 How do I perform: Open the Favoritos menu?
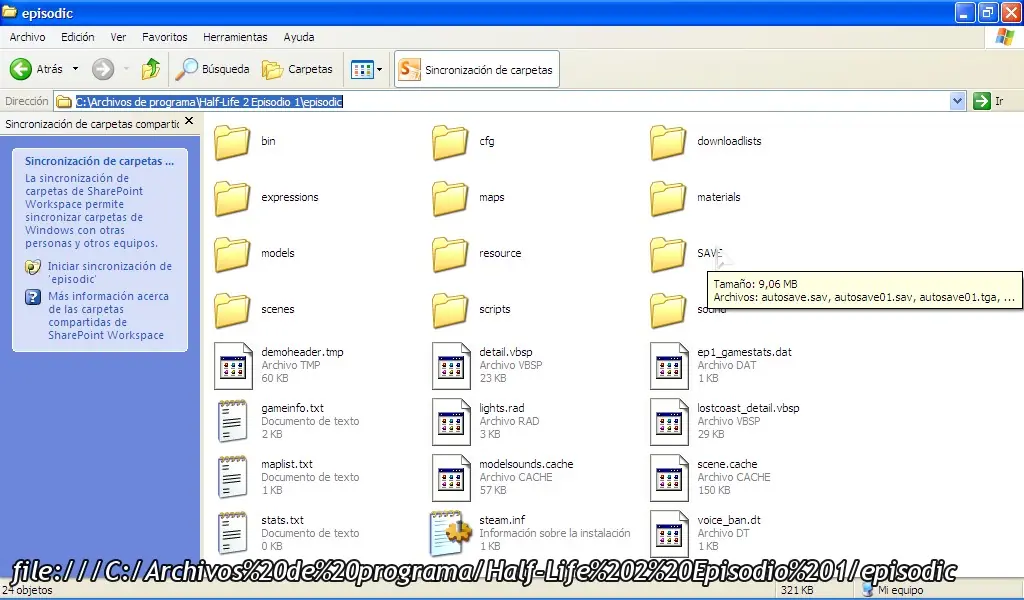coord(164,37)
